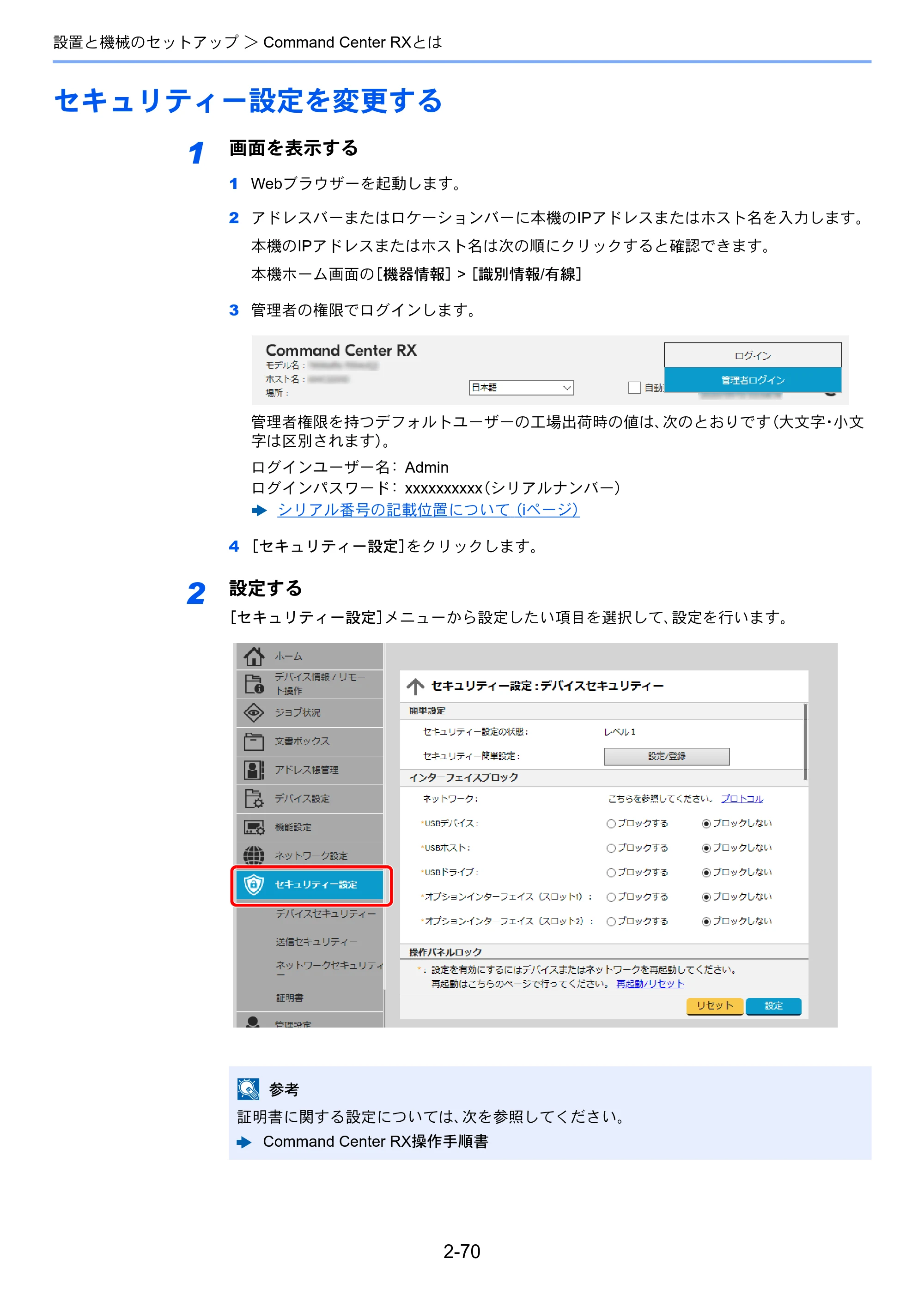
Task: Click the Home house icon in sidebar
Action: [x=254, y=656]
